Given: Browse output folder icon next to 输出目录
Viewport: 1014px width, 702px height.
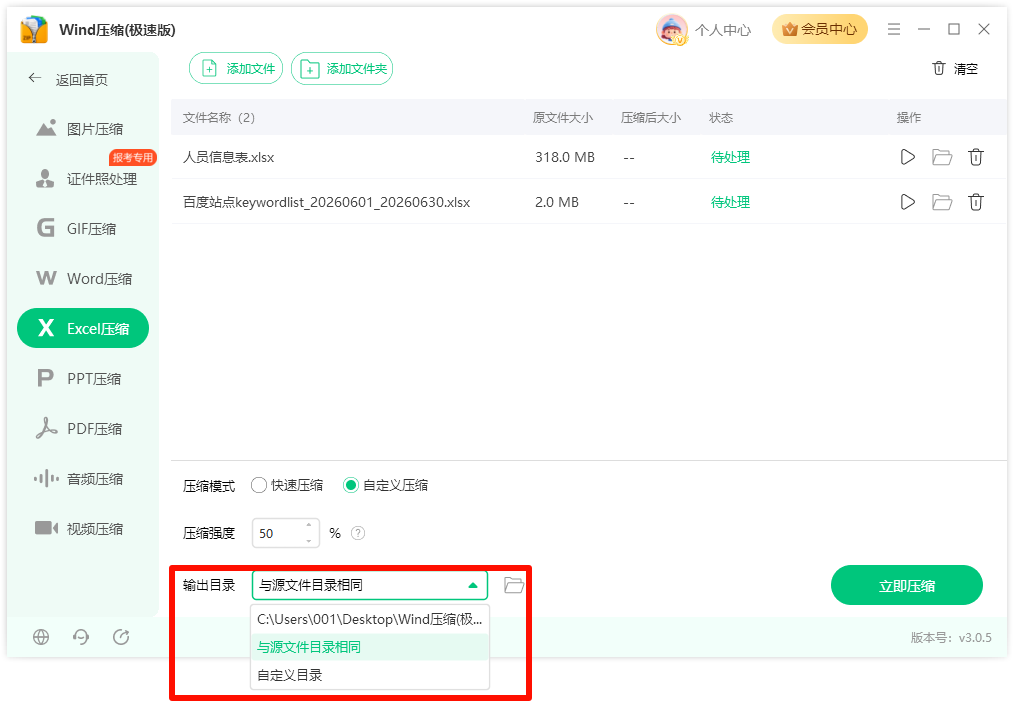Looking at the screenshot, I should tap(514, 586).
